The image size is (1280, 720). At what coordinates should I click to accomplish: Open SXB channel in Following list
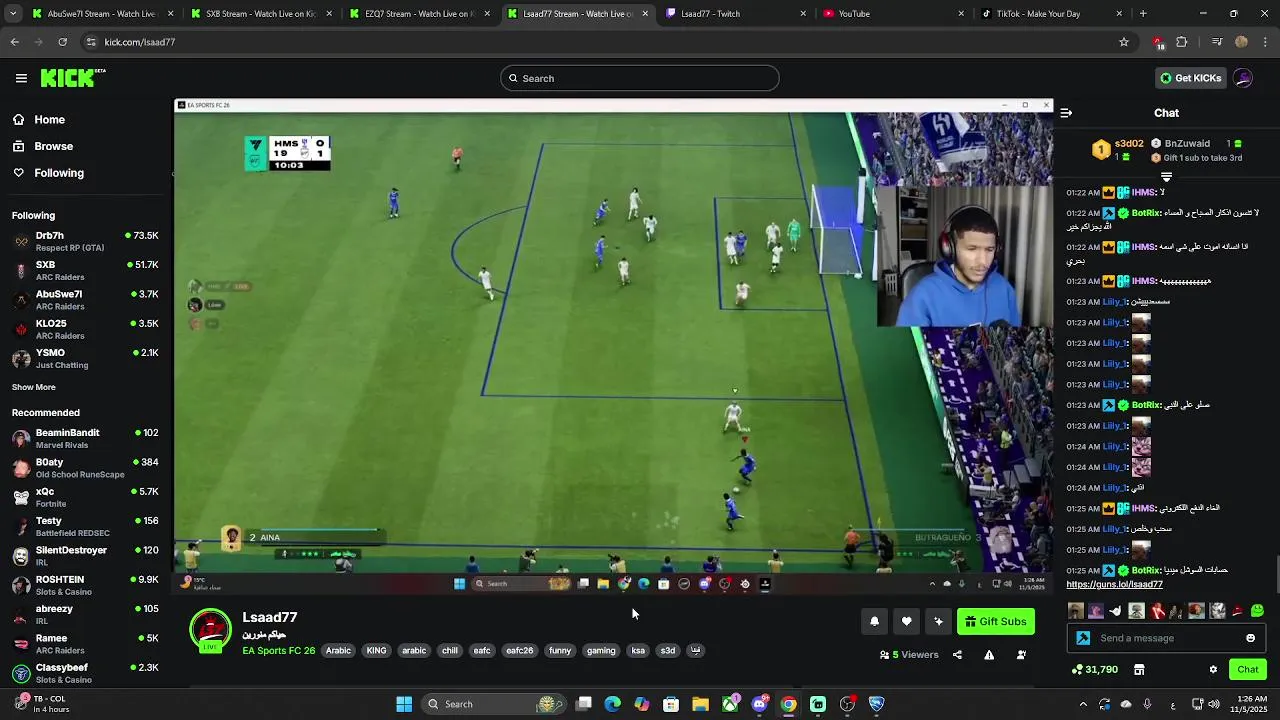coord(86,271)
